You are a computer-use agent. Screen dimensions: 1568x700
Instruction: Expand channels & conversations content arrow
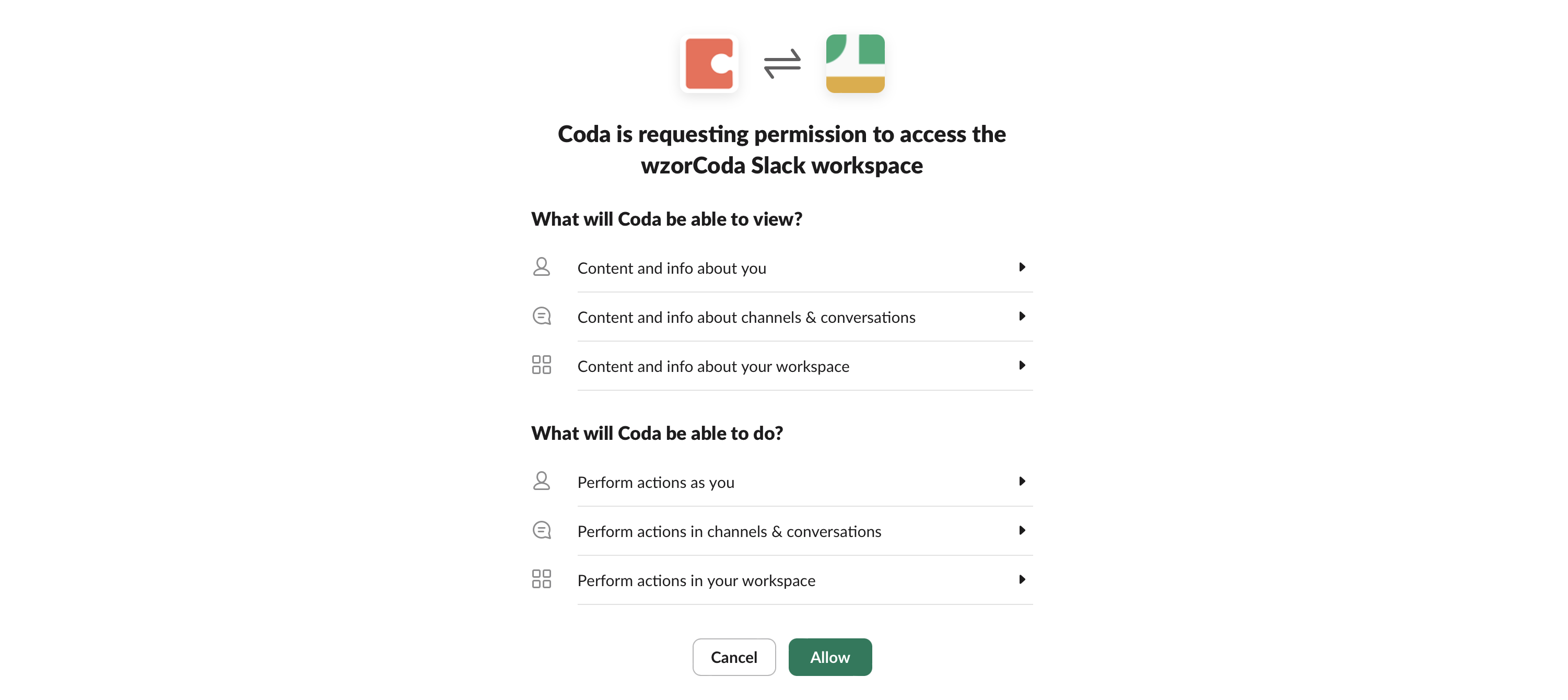coord(1022,317)
